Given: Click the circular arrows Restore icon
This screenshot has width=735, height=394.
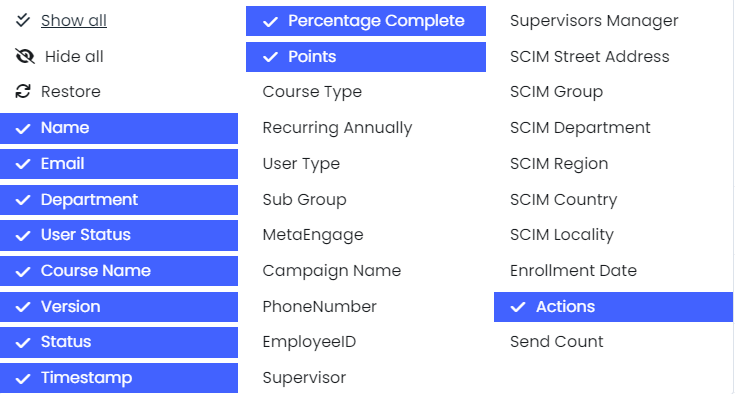Looking at the screenshot, I should pos(22,91).
